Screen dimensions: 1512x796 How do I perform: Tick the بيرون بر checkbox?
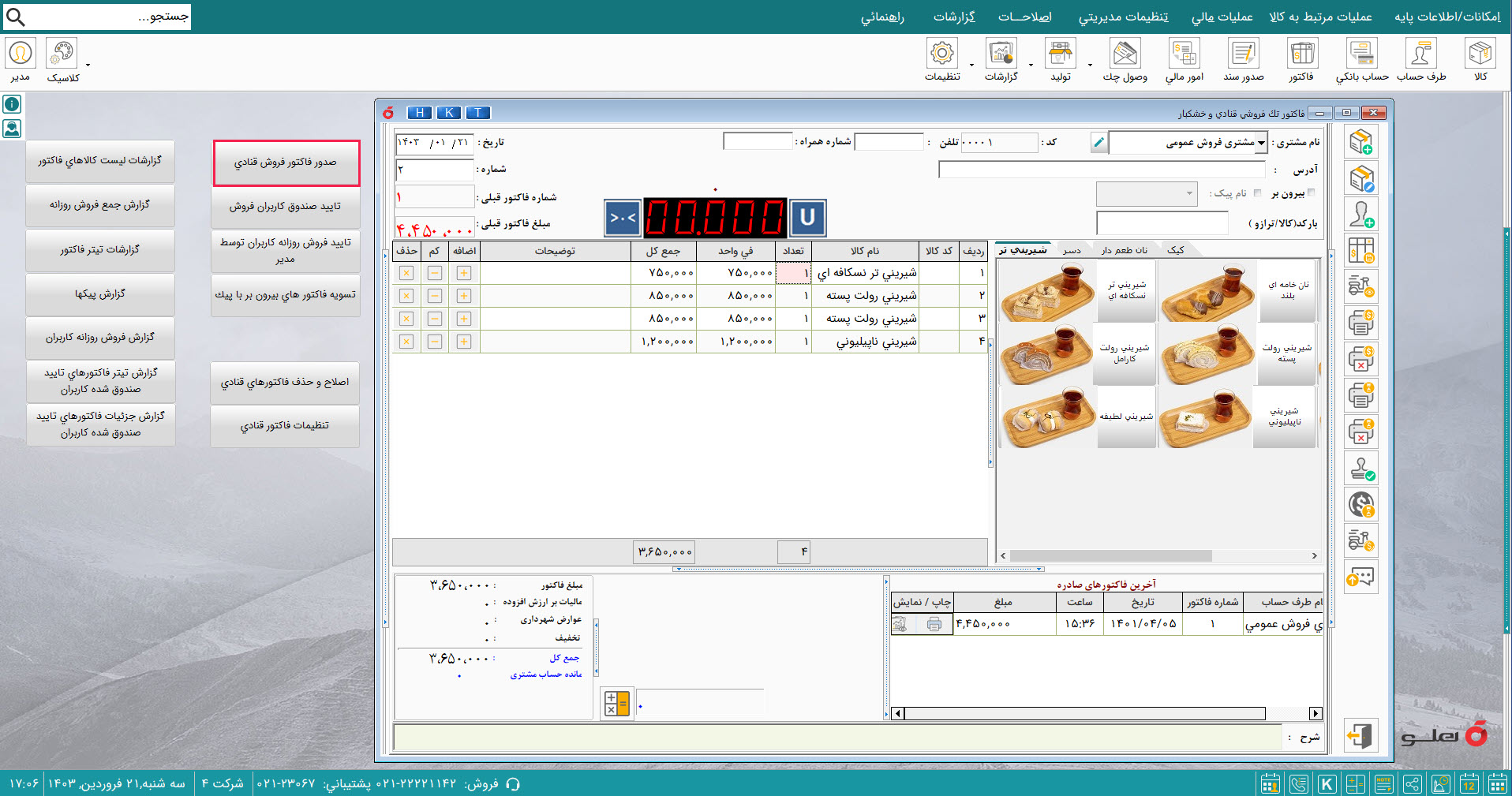click(1311, 192)
